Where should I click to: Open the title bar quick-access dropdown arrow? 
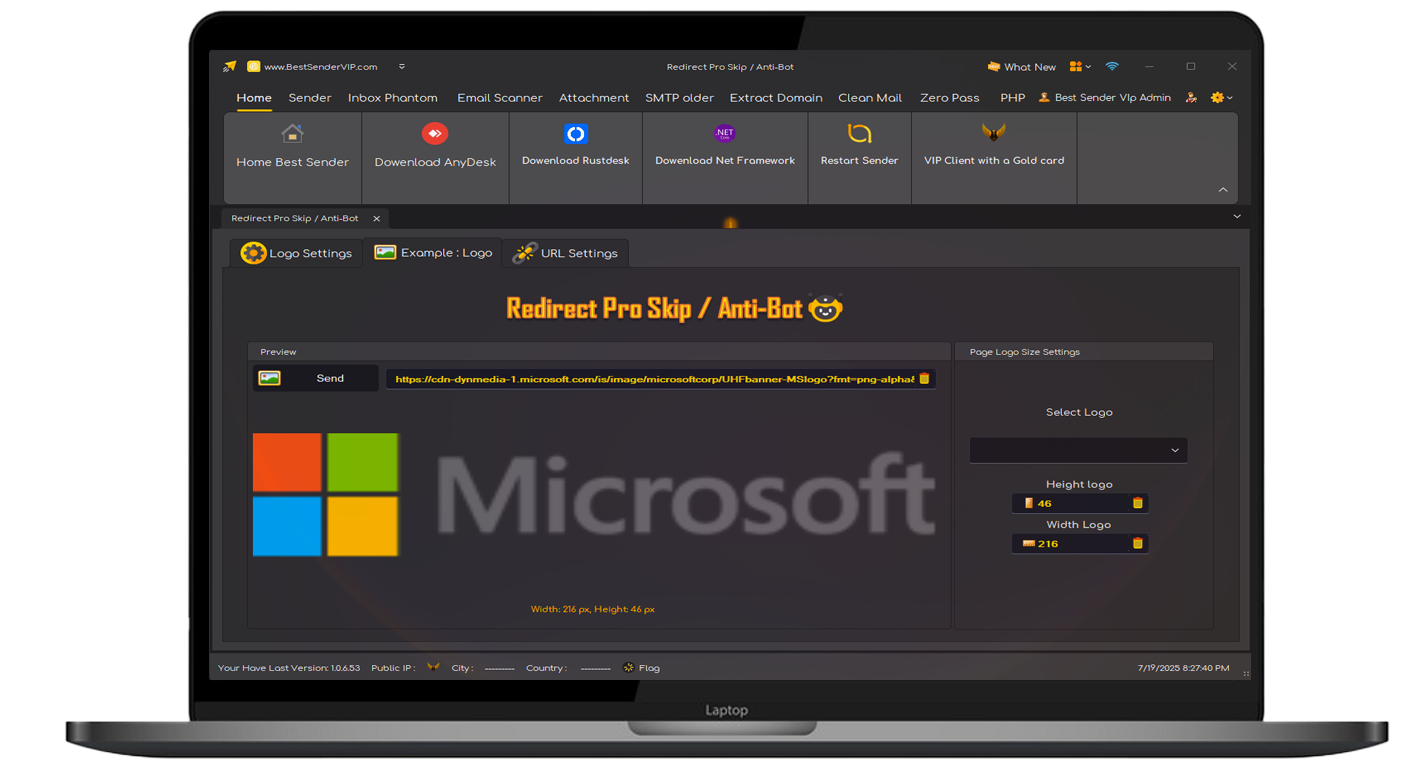(x=402, y=67)
